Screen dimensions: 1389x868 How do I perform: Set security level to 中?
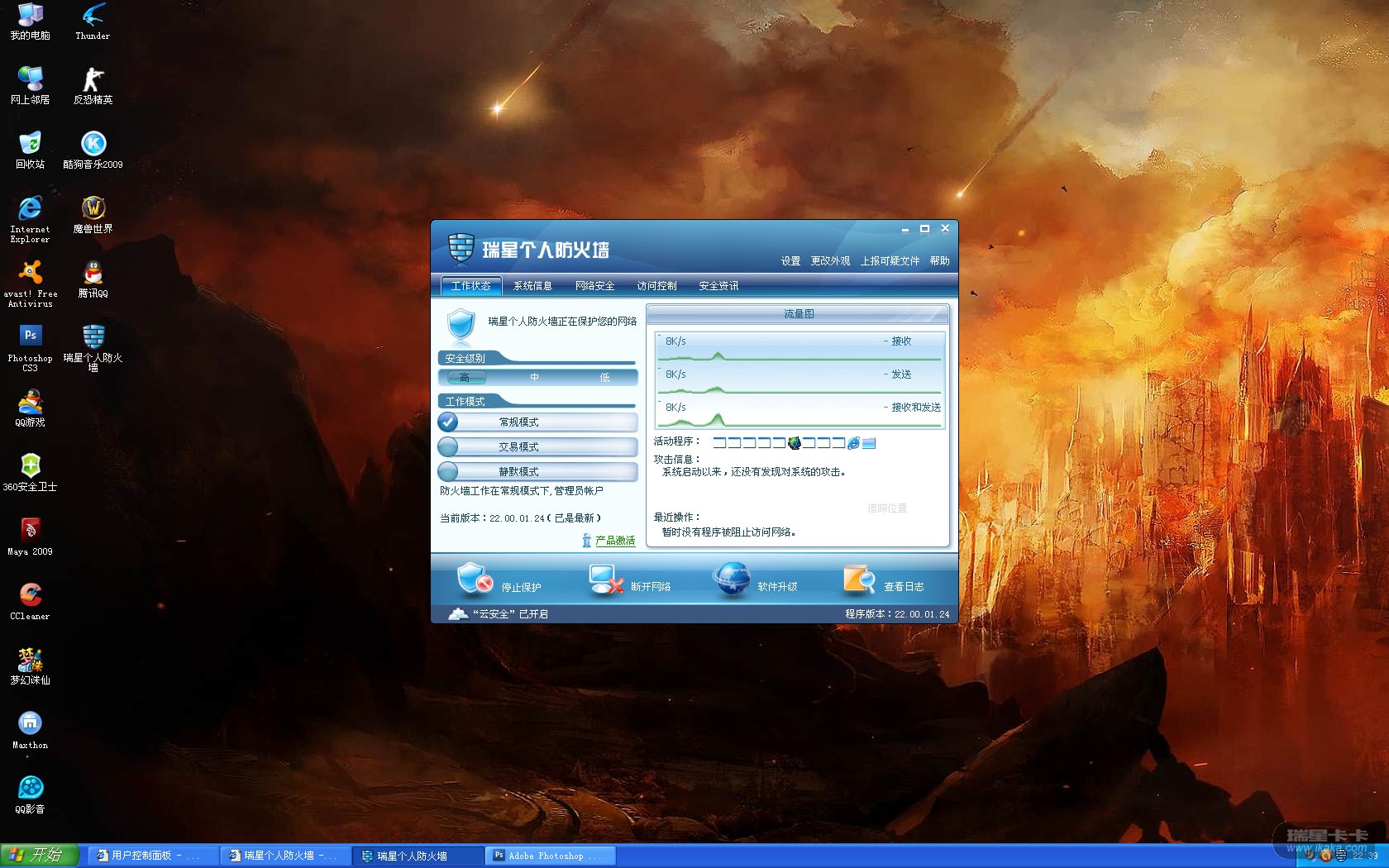534,378
